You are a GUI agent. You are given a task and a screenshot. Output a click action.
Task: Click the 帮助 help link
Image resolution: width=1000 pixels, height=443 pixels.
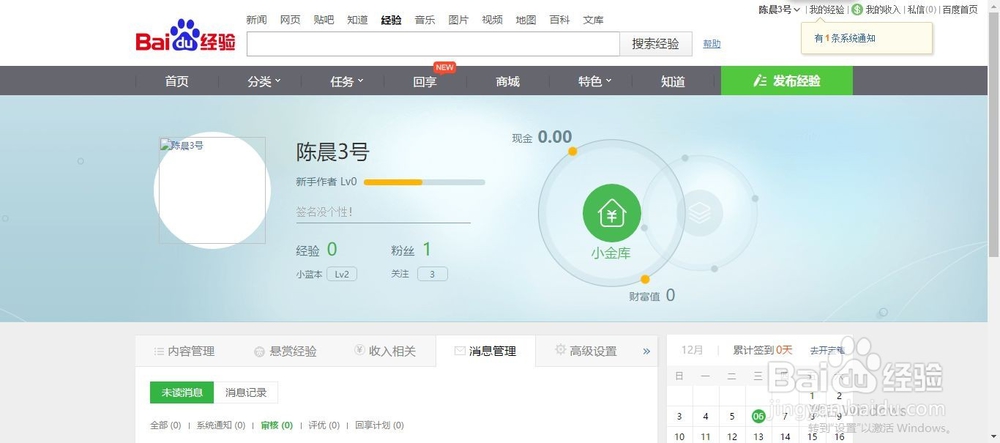pyautogui.click(x=712, y=44)
